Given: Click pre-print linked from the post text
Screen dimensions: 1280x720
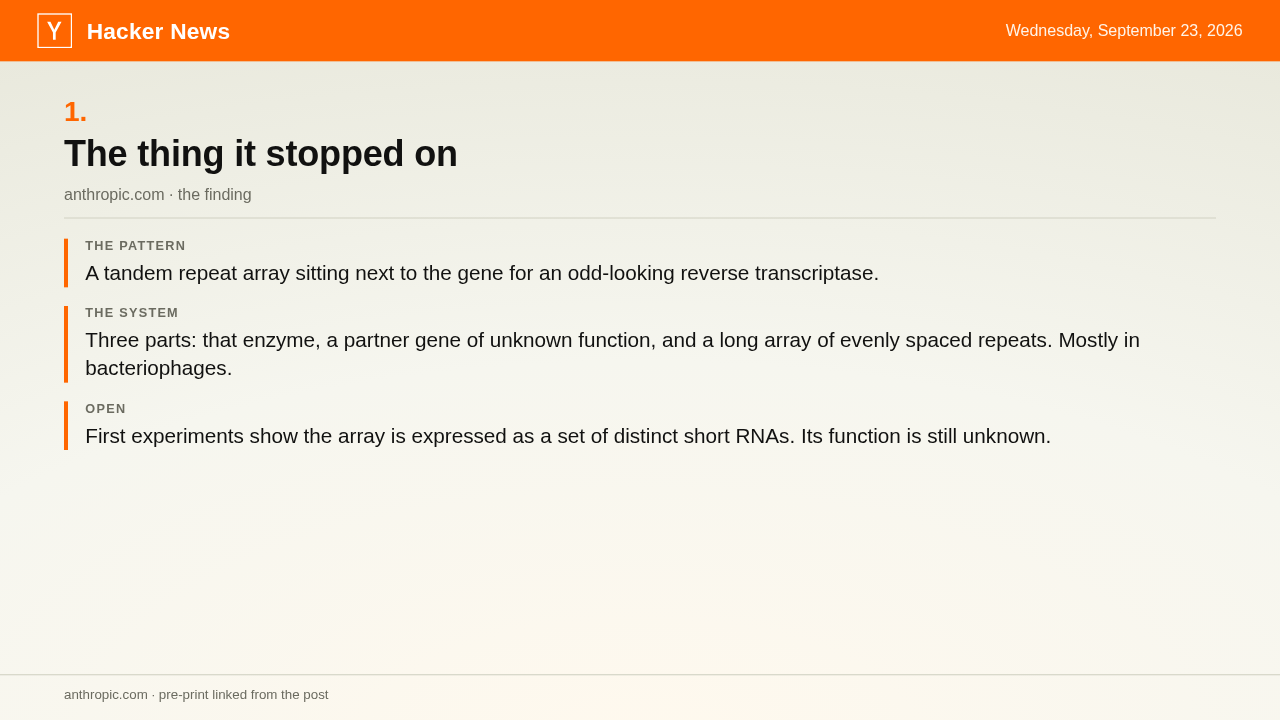Looking at the screenshot, I should 243,695.
